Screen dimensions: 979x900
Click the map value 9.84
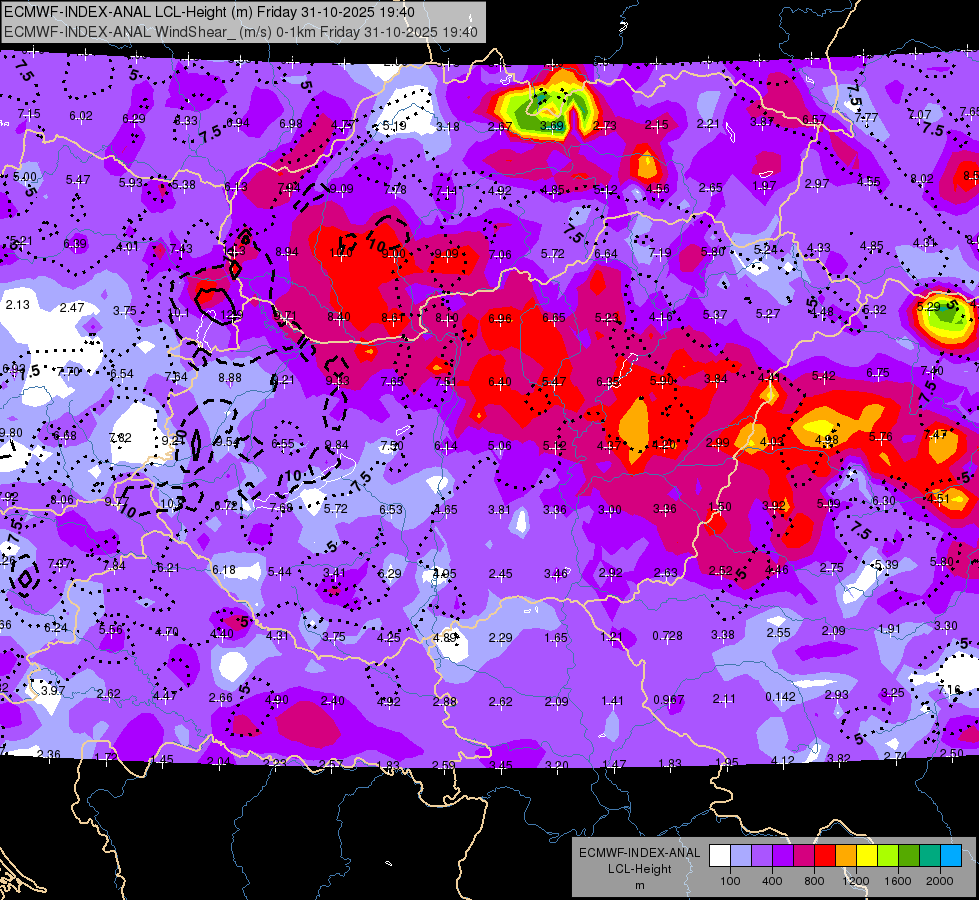(x=337, y=445)
